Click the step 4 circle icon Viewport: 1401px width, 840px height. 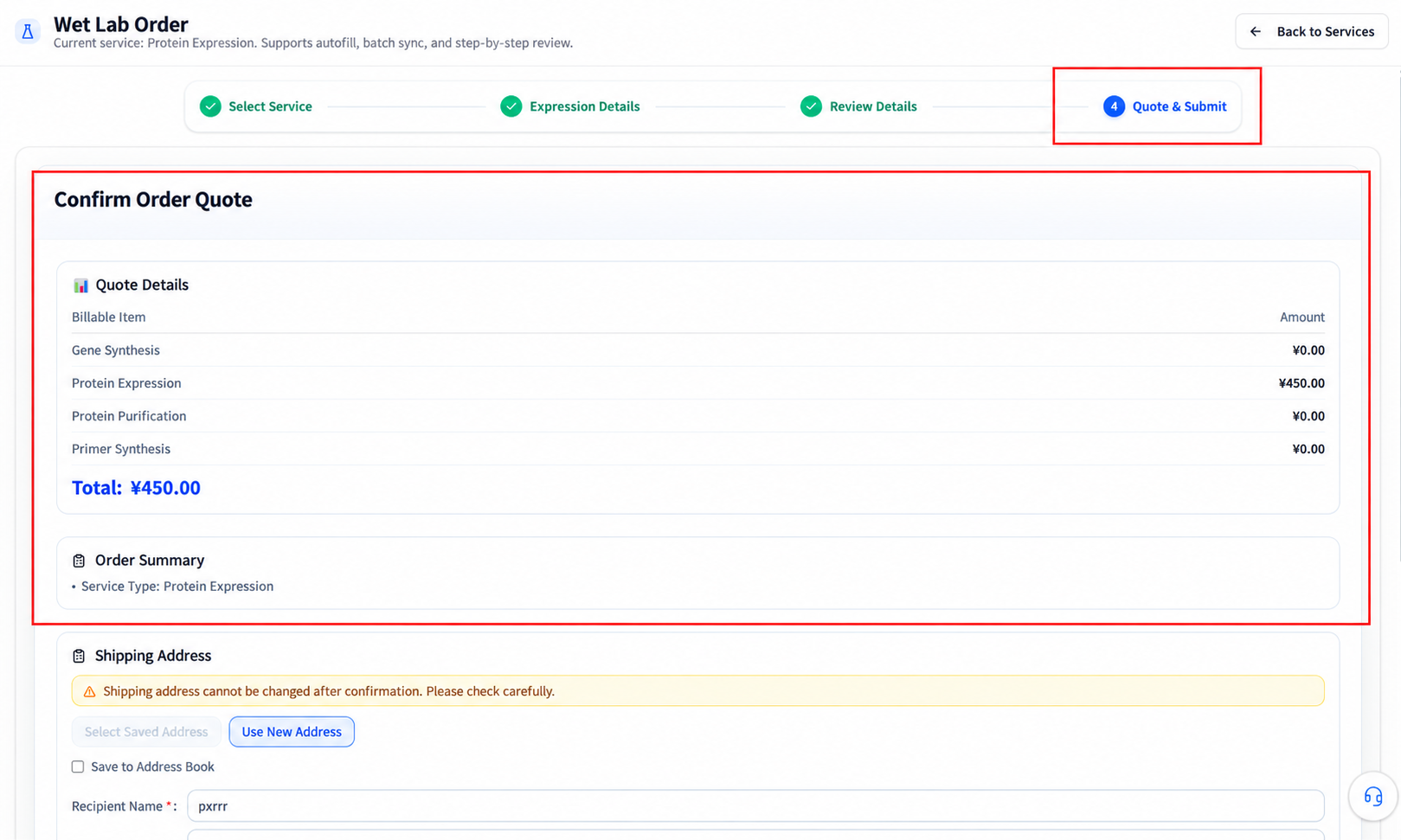click(x=1114, y=106)
